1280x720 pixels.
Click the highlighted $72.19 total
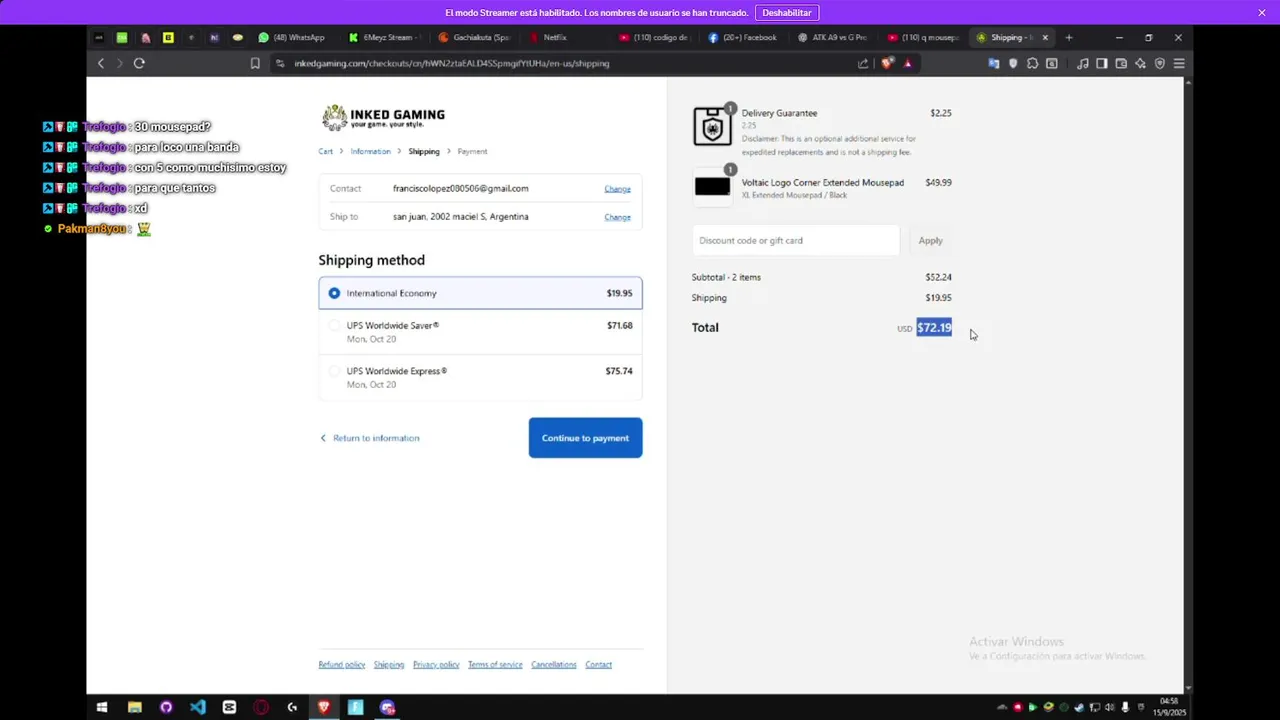pos(934,328)
